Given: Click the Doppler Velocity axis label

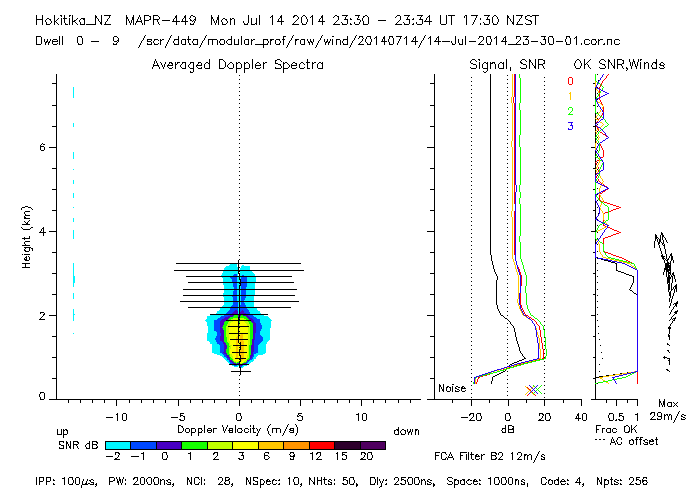Looking at the screenshot, I should 238,429.
